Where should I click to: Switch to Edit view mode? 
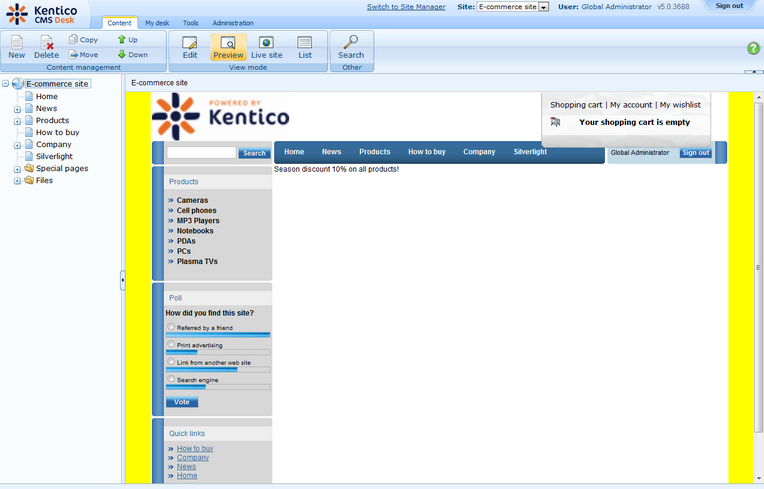190,47
